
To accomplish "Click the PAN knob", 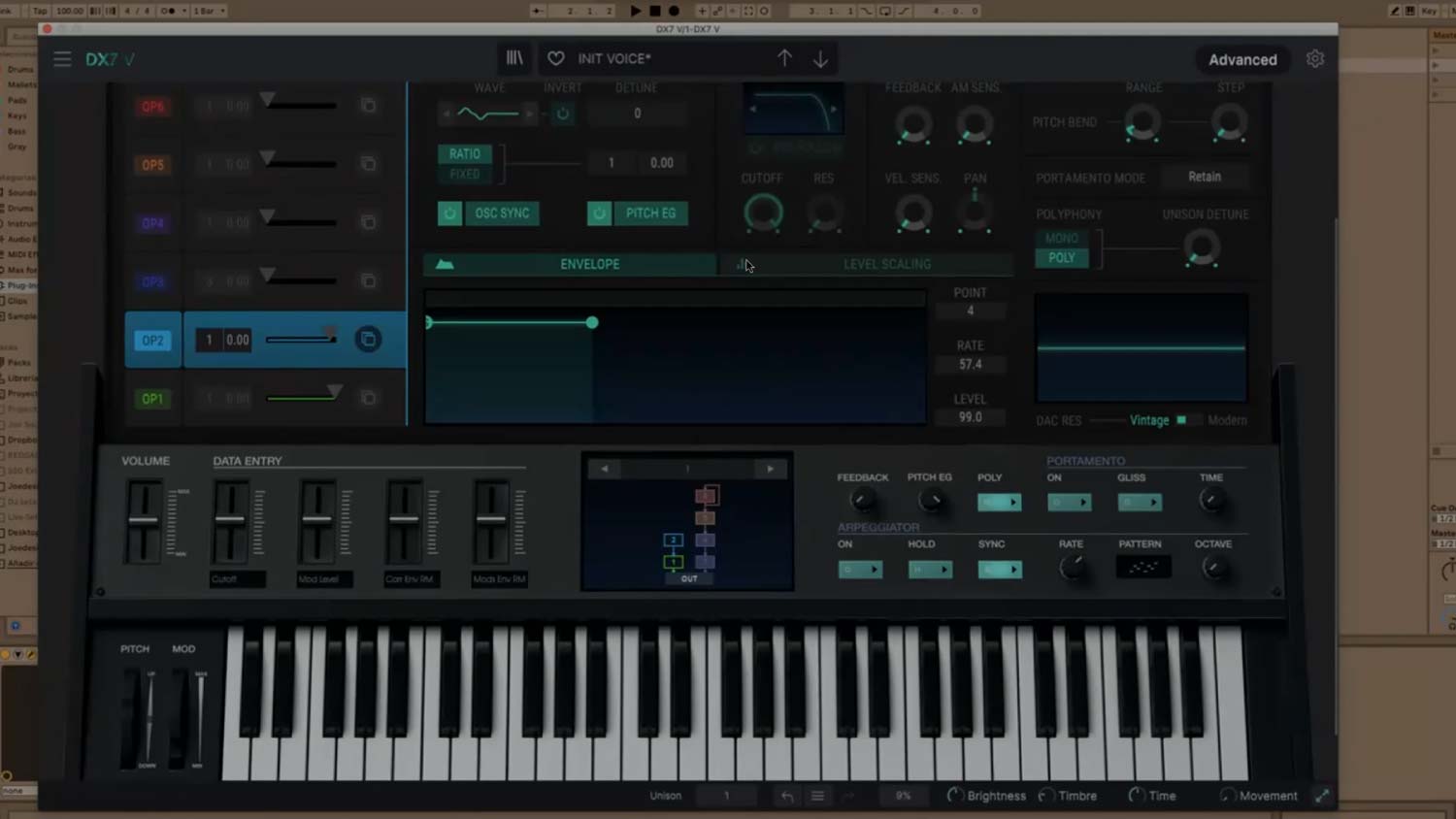I will [x=975, y=213].
